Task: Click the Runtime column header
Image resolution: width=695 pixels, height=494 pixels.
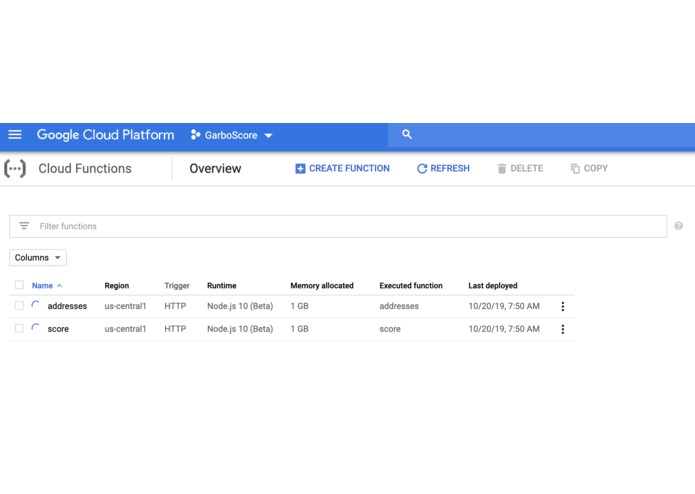Action: [222, 286]
